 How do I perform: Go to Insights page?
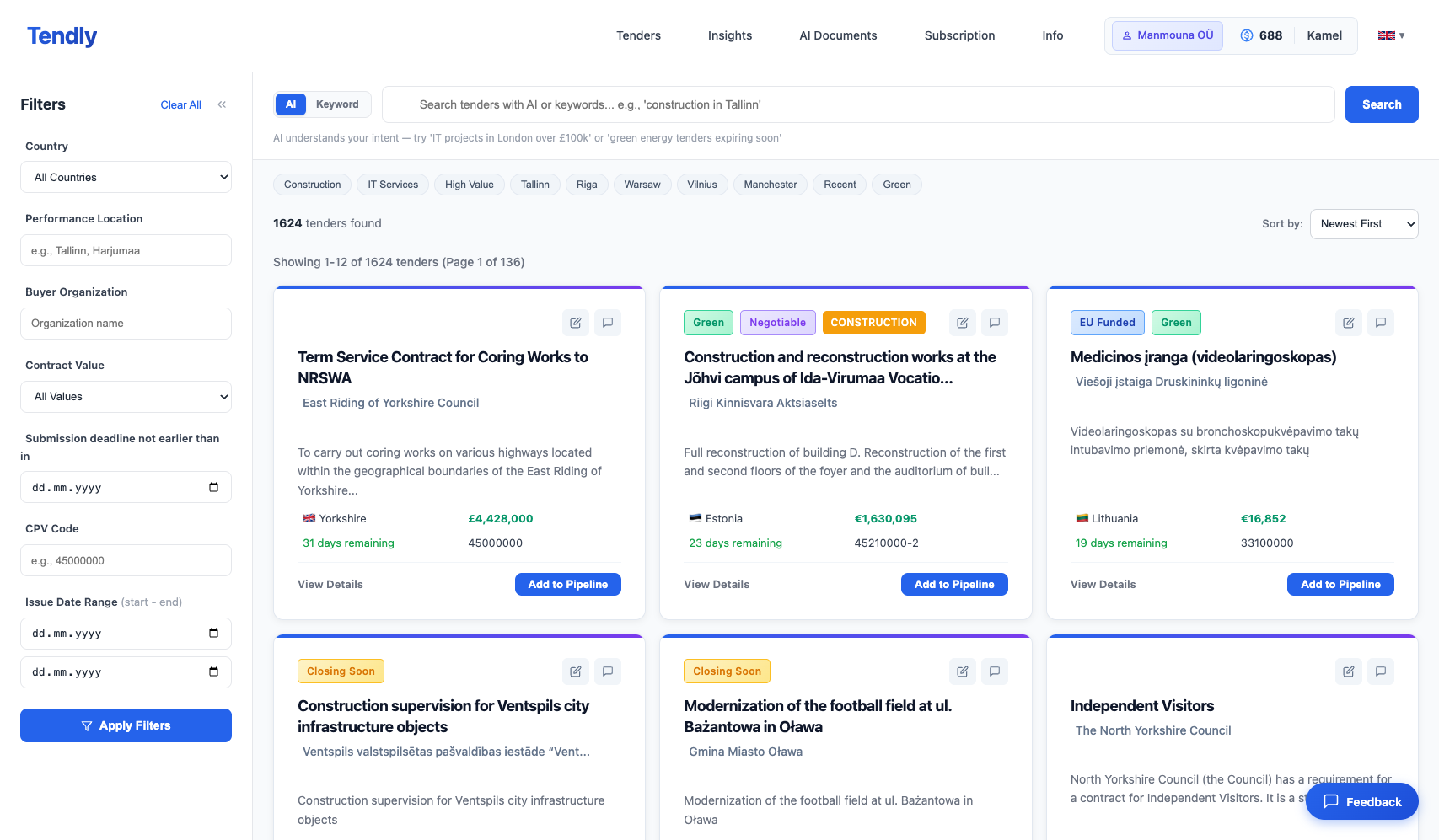[x=730, y=35]
